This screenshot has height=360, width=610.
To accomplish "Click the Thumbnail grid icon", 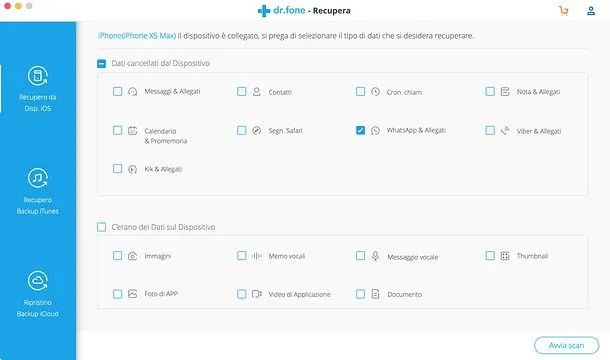I will 505,256.
